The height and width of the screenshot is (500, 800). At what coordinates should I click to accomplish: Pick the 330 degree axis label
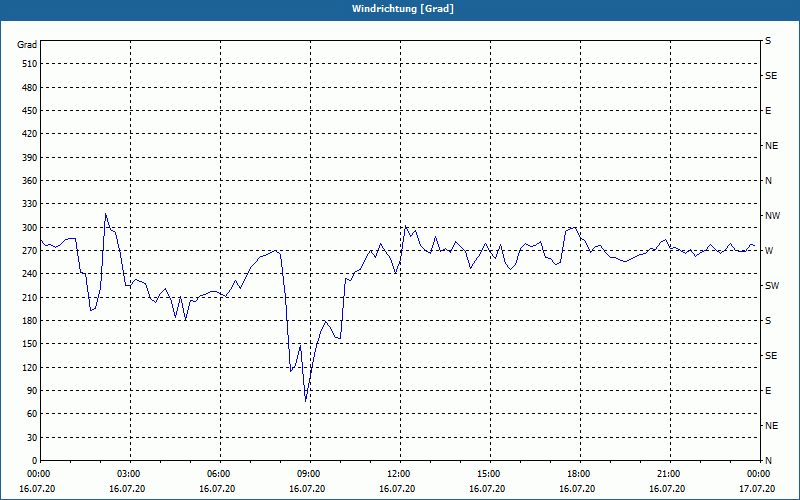[x=30, y=204]
